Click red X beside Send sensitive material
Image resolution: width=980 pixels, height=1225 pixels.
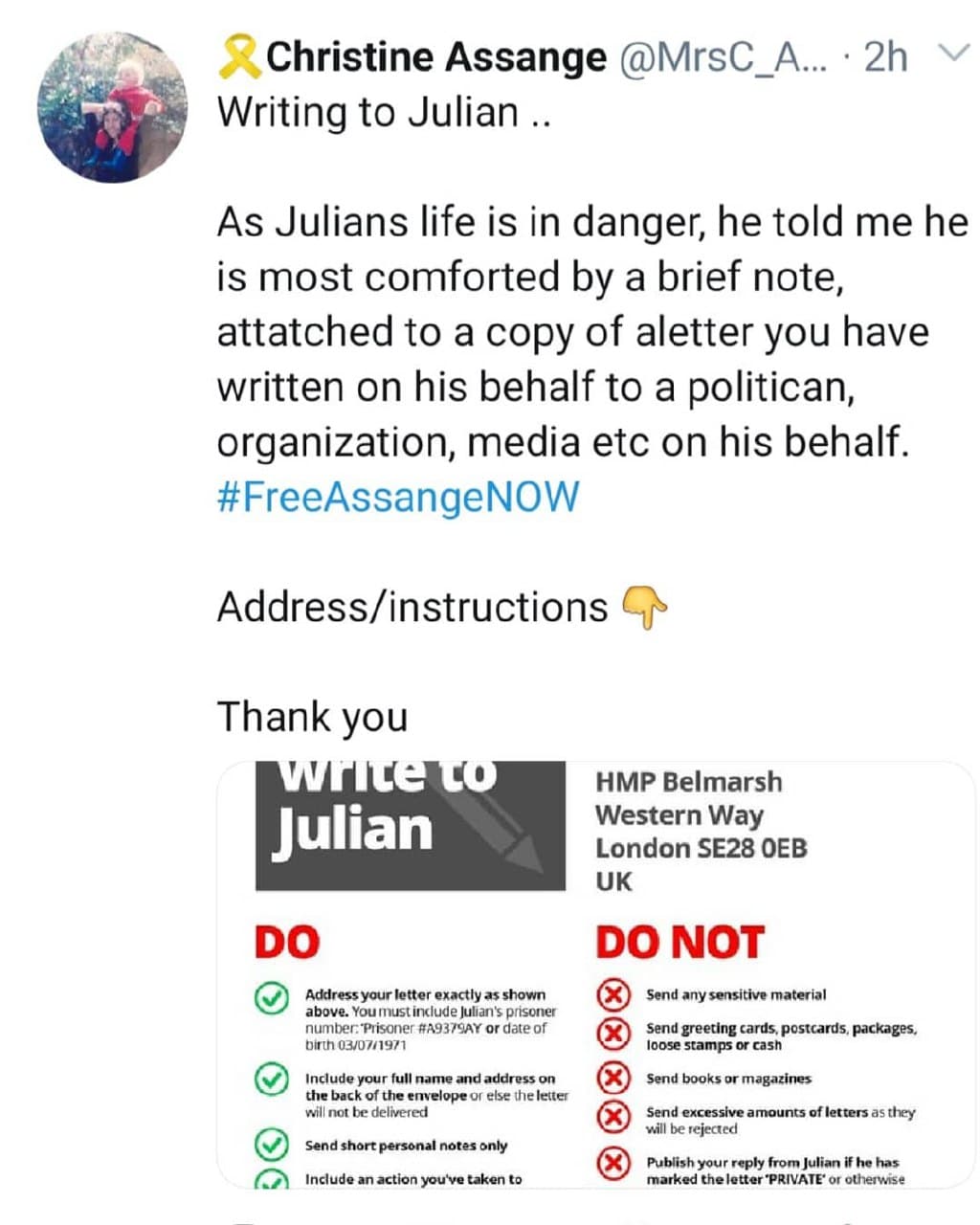click(x=613, y=995)
